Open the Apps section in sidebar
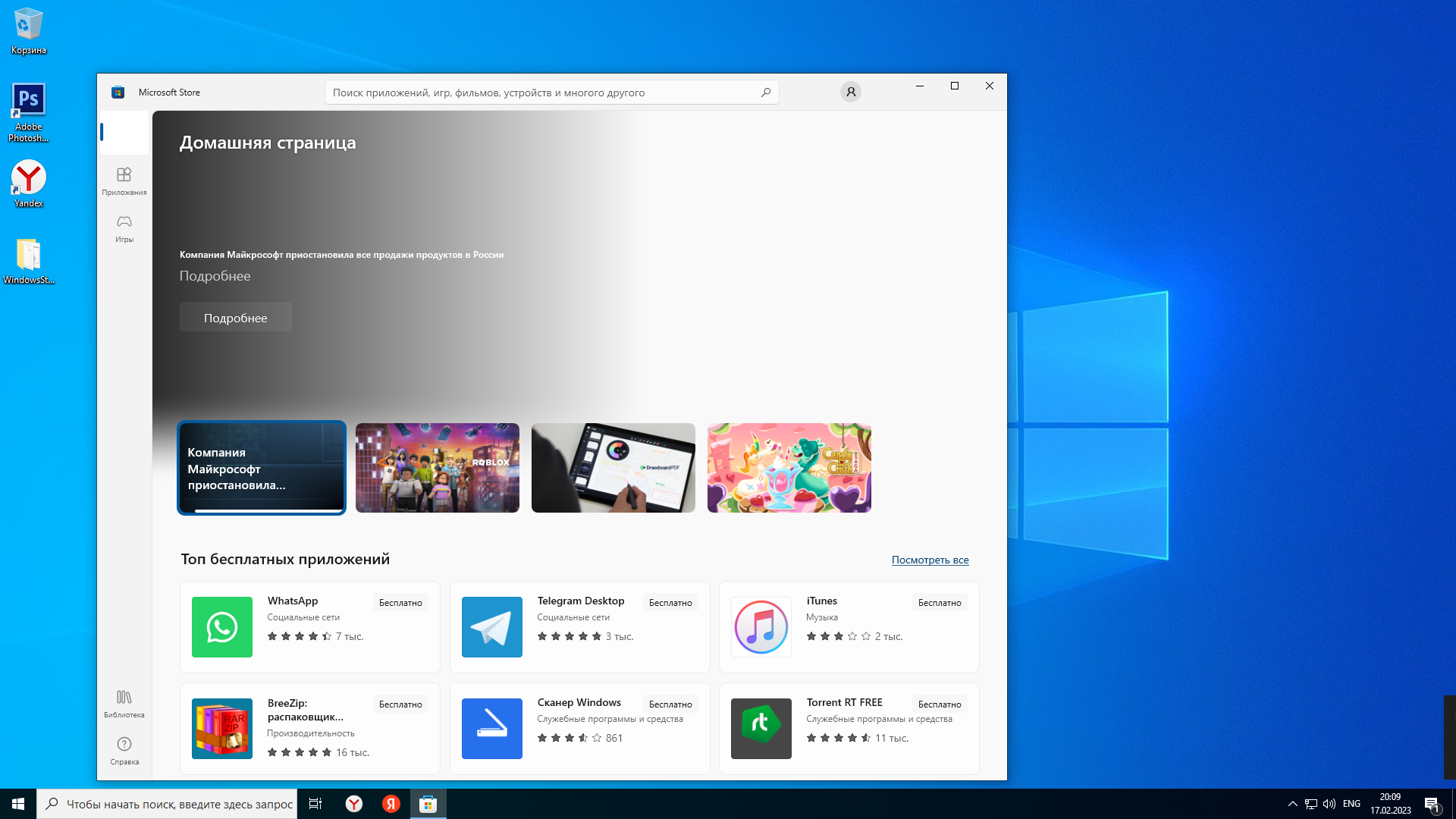1456x819 pixels. click(x=124, y=181)
